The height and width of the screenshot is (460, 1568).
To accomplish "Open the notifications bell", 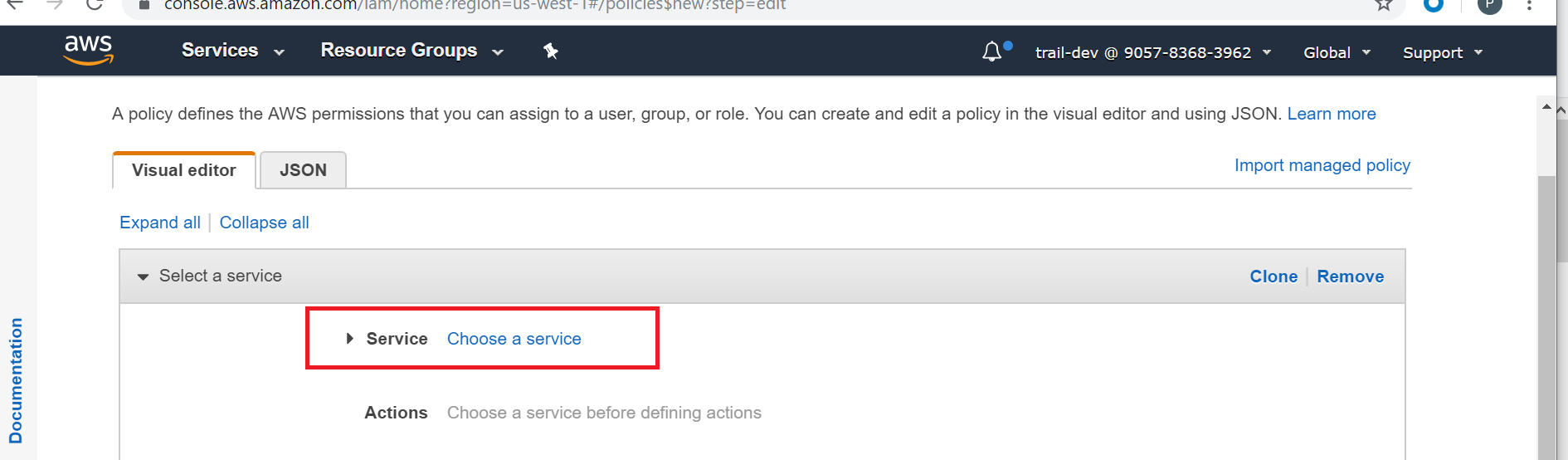I will (992, 52).
